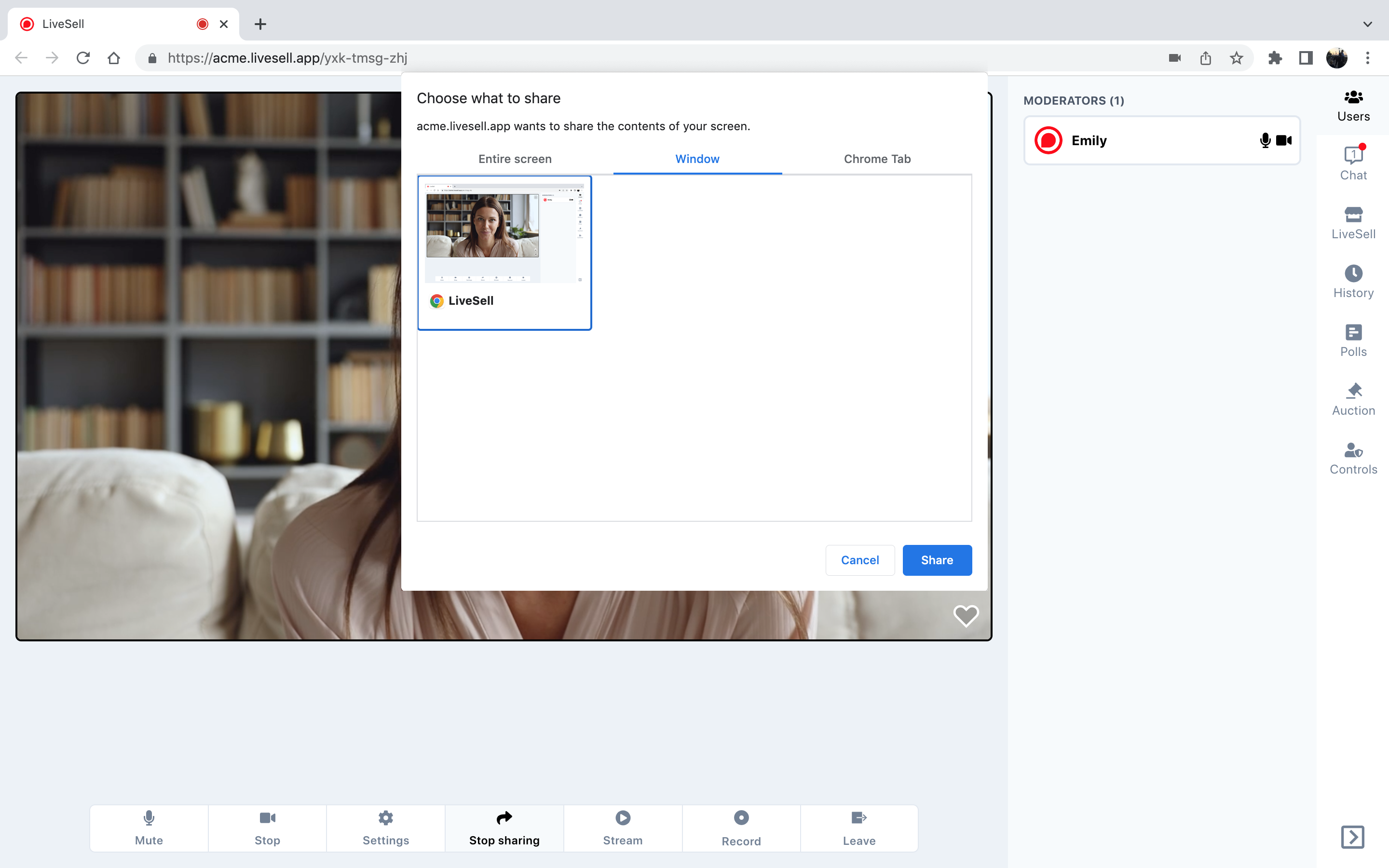Go forward in browser history
Image resolution: width=1389 pixels, height=868 pixels.
[x=52, y=58]
